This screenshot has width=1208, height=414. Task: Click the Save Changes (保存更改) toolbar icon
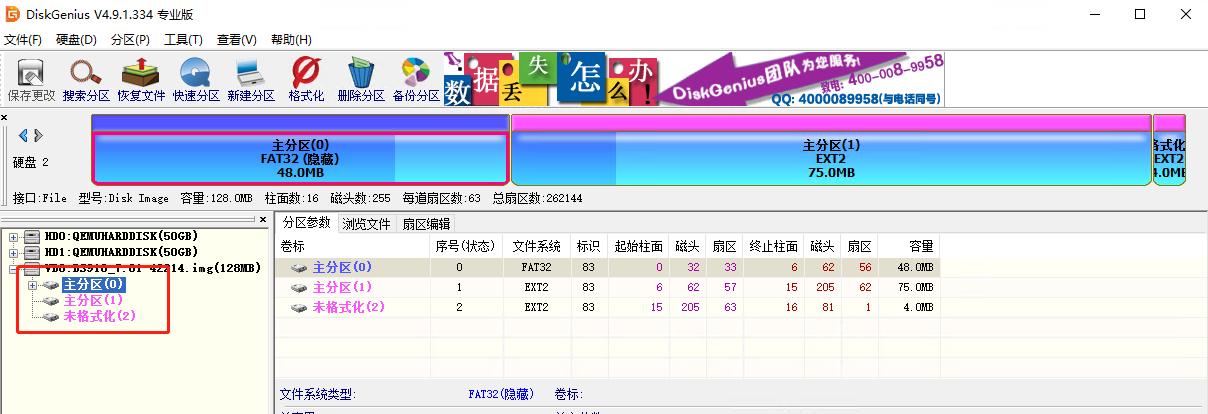(31, 80)
